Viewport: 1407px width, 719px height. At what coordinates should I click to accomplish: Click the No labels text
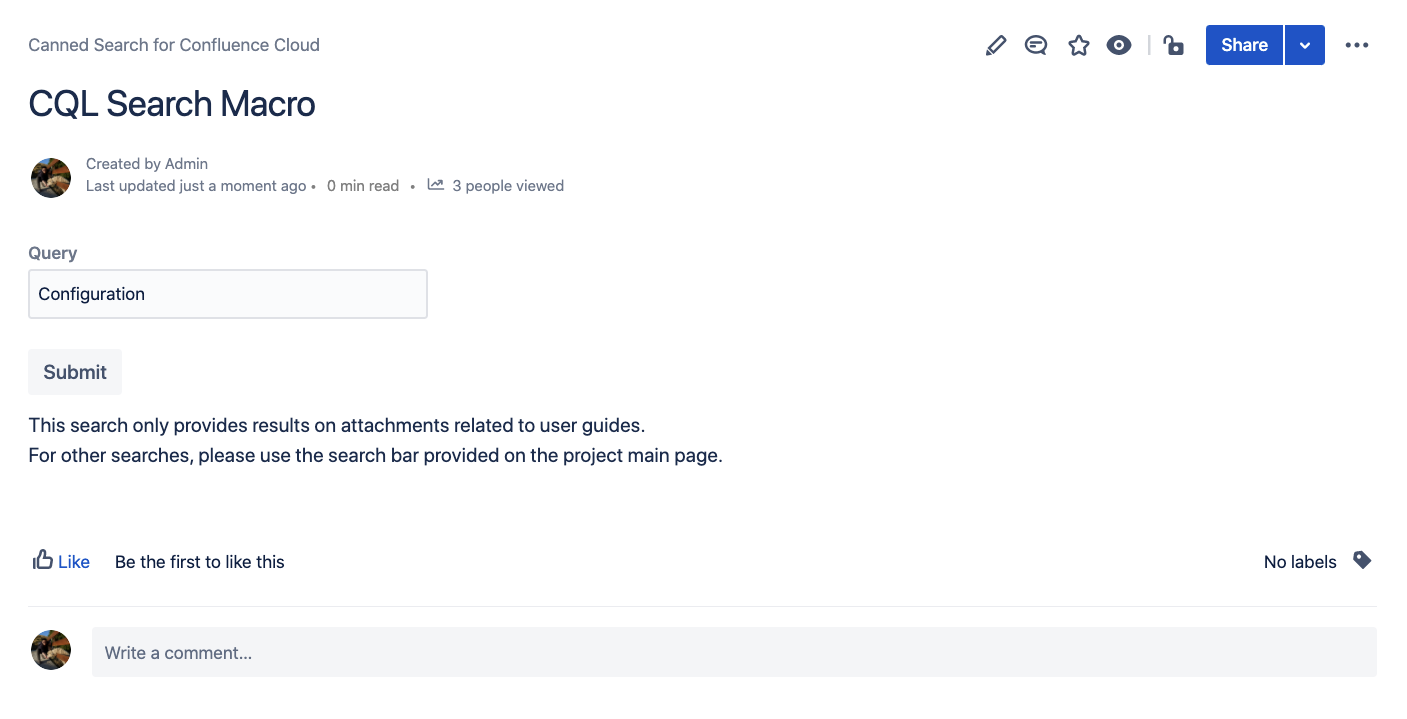[x=1300, y=562]
